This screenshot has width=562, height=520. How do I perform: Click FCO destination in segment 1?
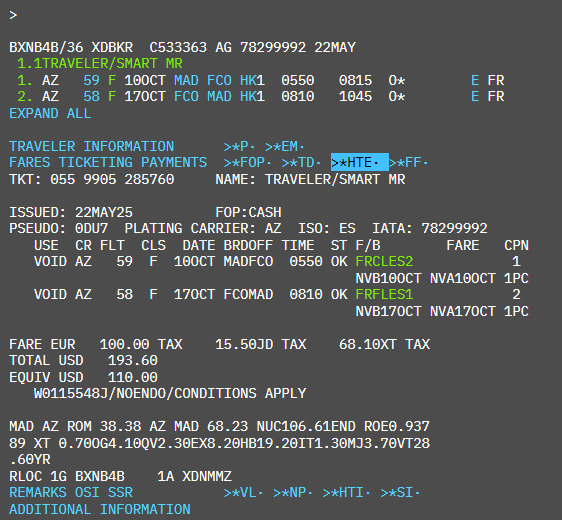coord(219,80)
